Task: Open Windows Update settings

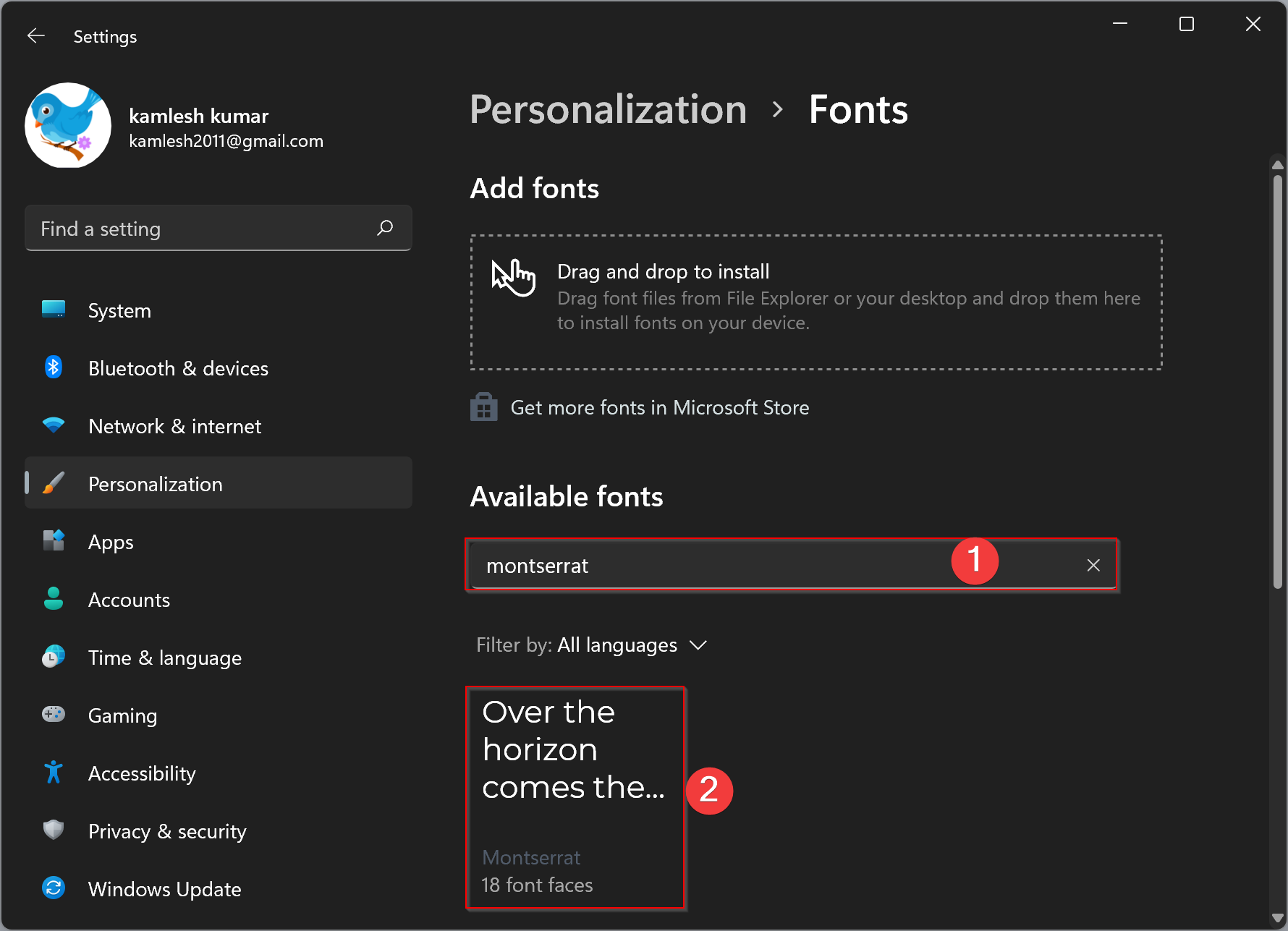Action: pyautogui.click(x=219, y=889)
